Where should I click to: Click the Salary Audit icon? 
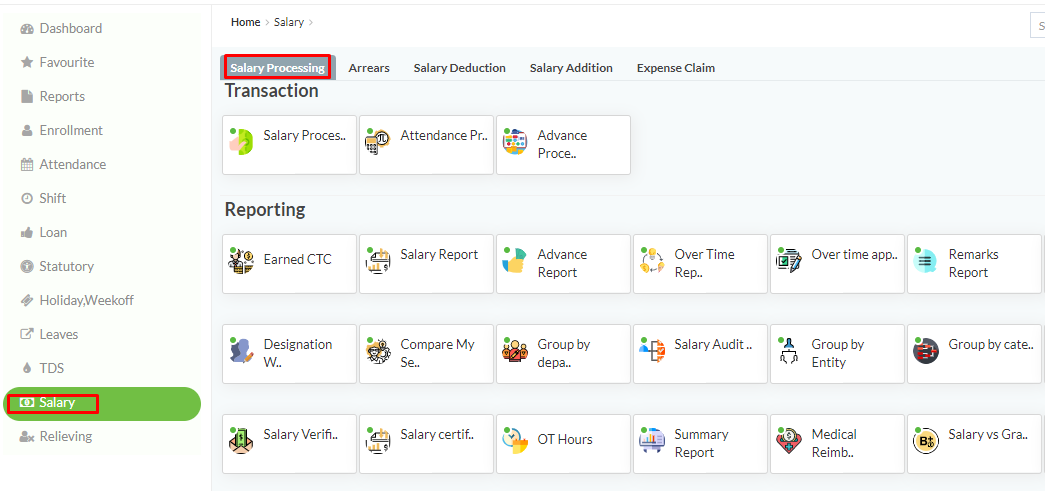652,350
